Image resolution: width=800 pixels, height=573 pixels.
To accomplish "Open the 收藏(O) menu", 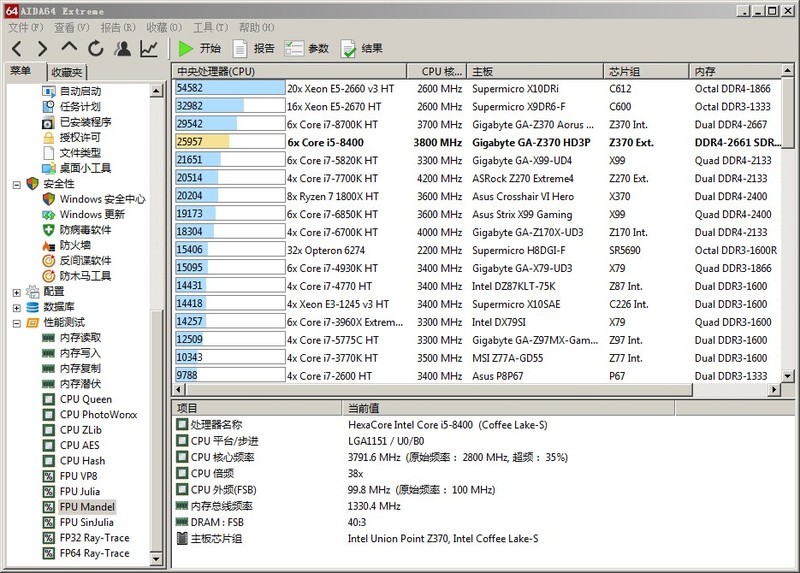I will [164, 28].
